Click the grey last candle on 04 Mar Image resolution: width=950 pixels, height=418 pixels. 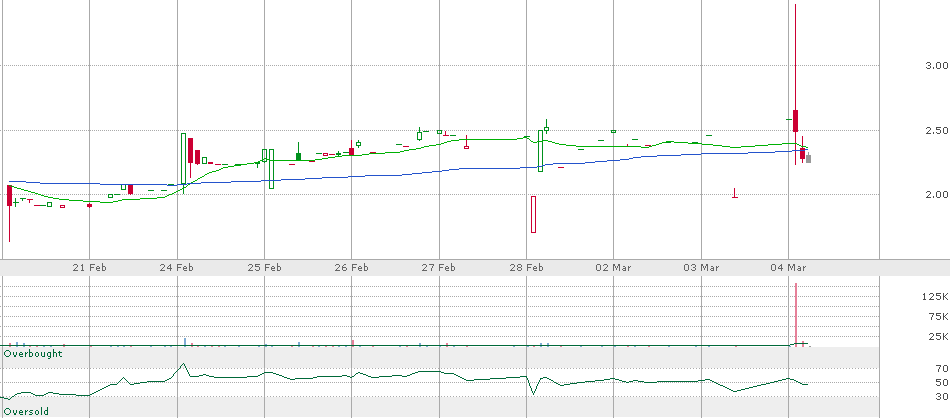click(x=808, y=159)
